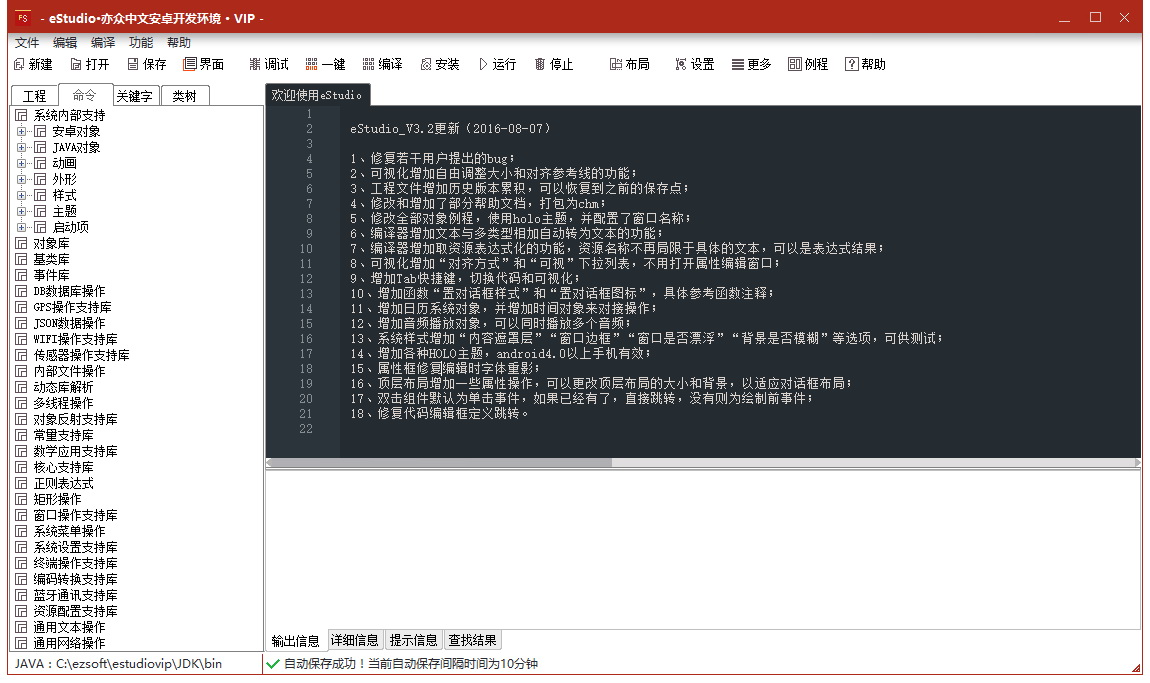Expand the JAVA对象 tree node
Viewport: 1150px width, 683px height.
pyautogui.click(x=21, y=147)
